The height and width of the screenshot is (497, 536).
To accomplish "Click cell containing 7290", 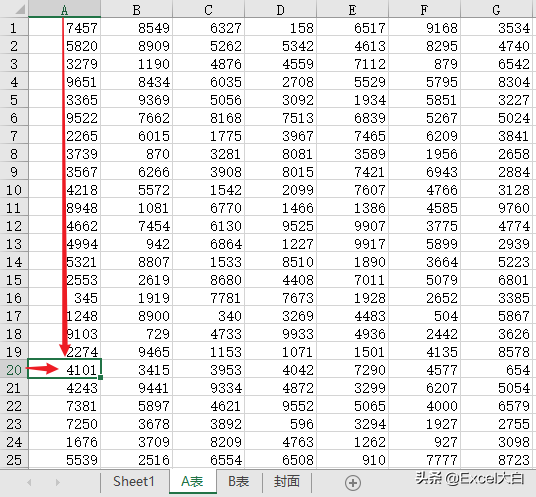I will tap(353, 370).
